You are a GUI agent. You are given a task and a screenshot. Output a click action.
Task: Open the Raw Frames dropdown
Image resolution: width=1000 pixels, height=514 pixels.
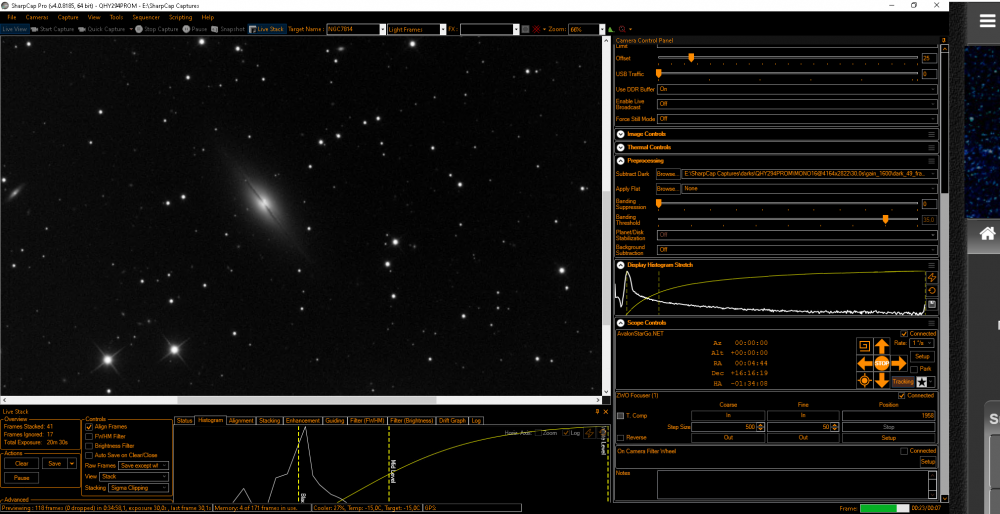pyautogui.click(x=144, y=466)
